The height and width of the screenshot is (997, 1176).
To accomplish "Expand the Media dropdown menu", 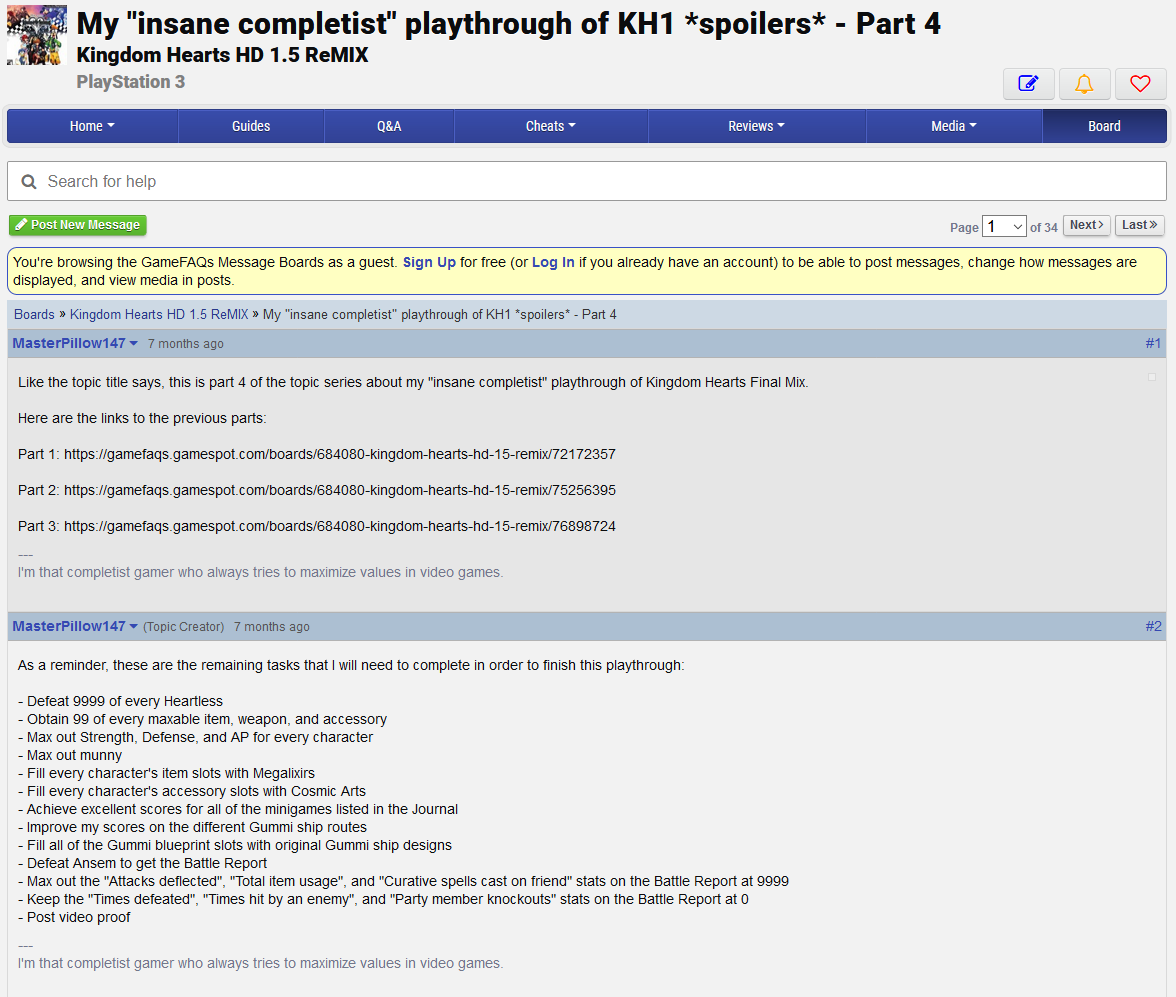I will (953, 126).
